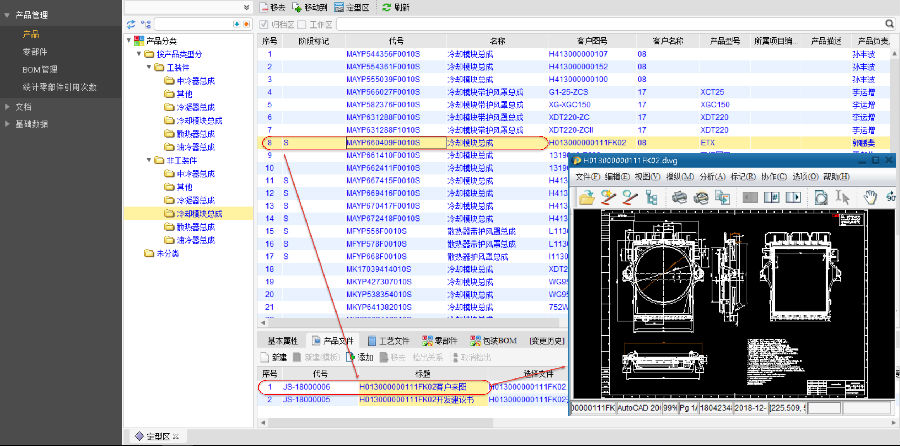Select the highlighted 冷却模块总成 folder under 非工装件

click(199, 214)
